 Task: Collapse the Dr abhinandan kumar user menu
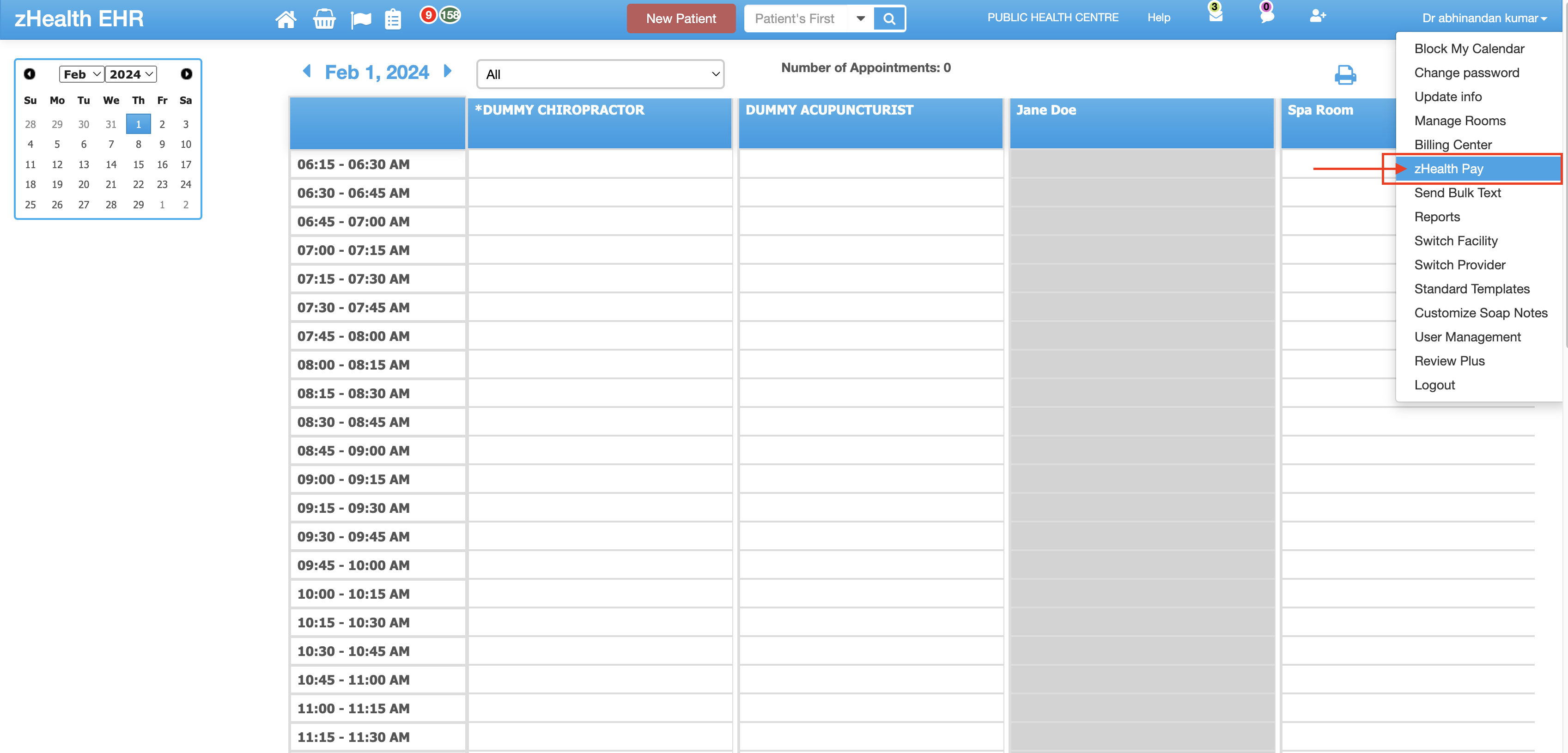[x=1484, y=18]
